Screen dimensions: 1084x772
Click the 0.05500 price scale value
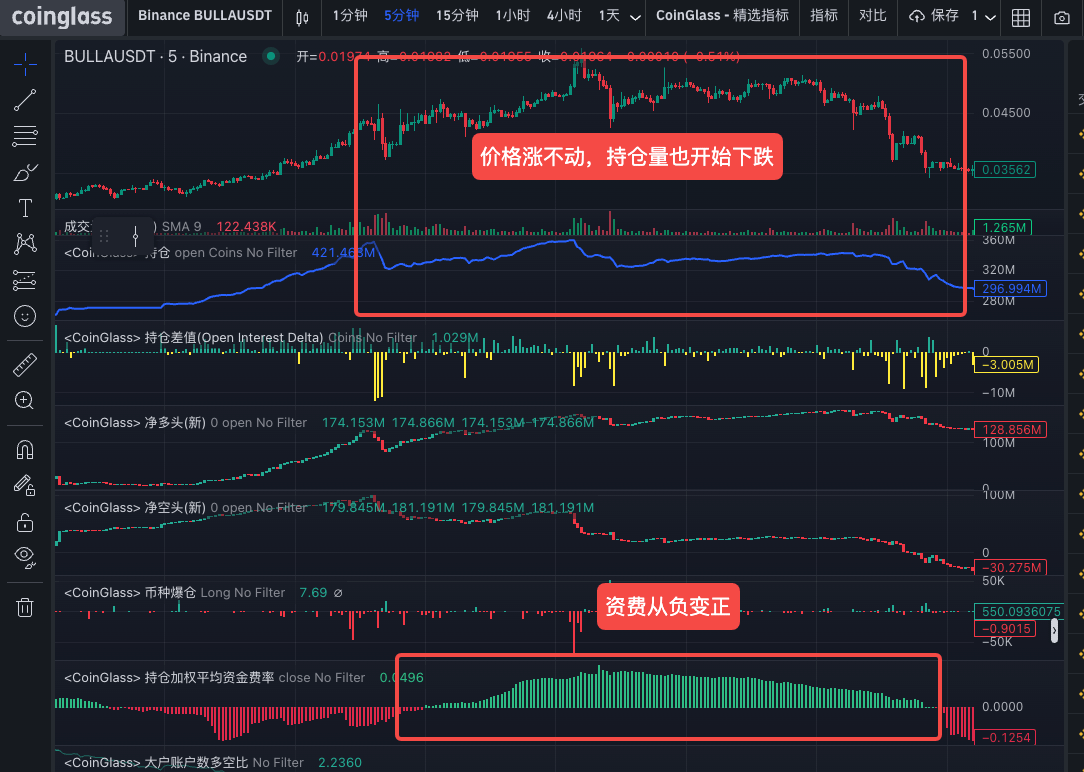1006,54
